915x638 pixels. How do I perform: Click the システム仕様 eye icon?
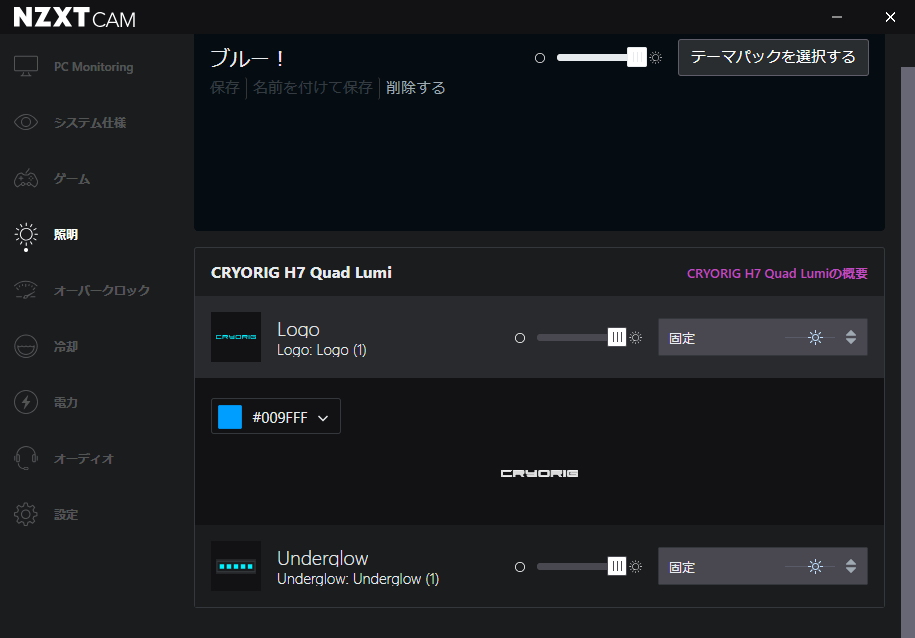point(26,122)
